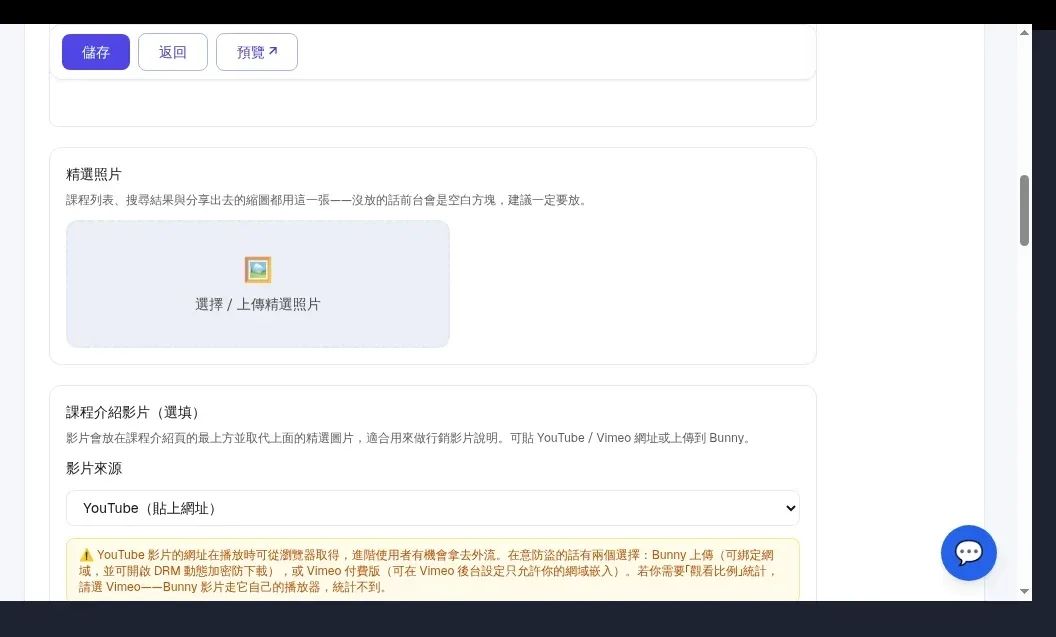
Task: Open the 預覽 preview link button
Action: click(x=257, y=52)
